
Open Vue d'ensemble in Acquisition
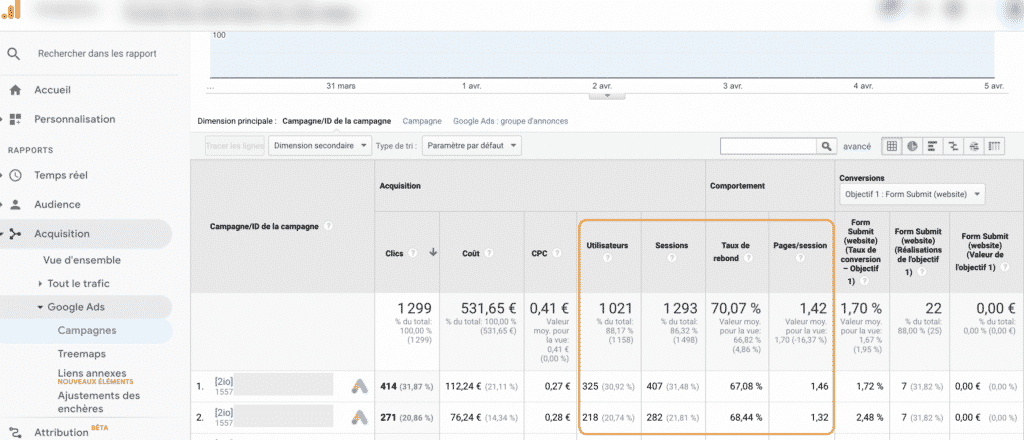click(x=81, y=259)
